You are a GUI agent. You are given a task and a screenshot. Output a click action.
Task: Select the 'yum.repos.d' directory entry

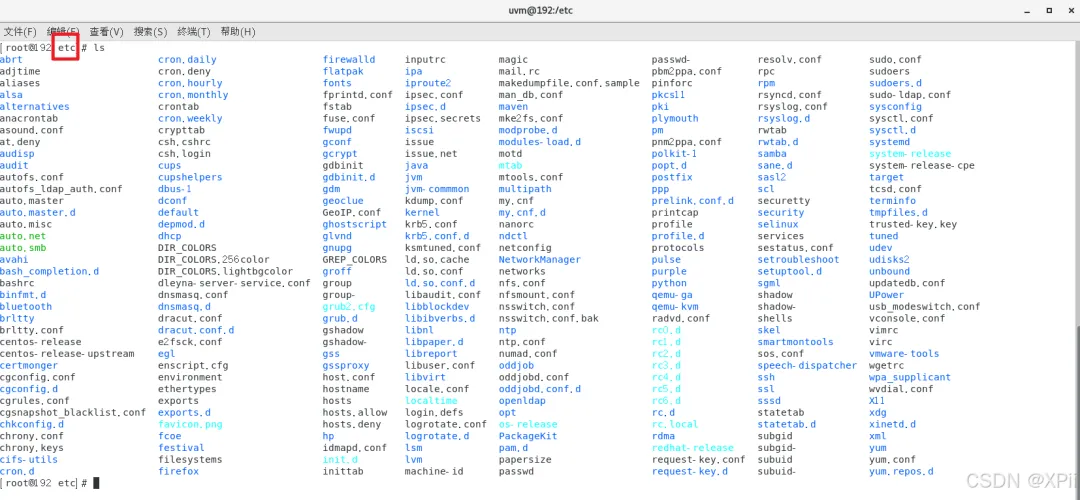901,471
